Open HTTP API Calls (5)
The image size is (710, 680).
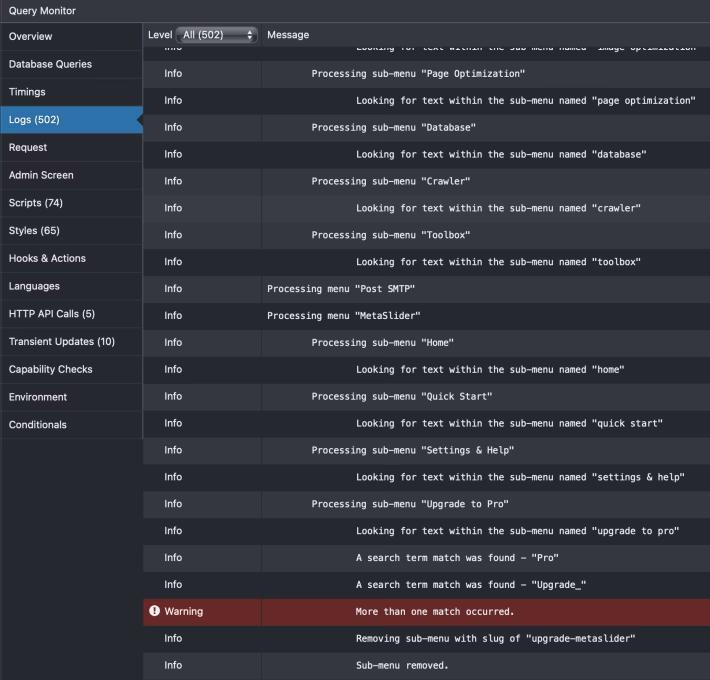[x=52, y=314]
